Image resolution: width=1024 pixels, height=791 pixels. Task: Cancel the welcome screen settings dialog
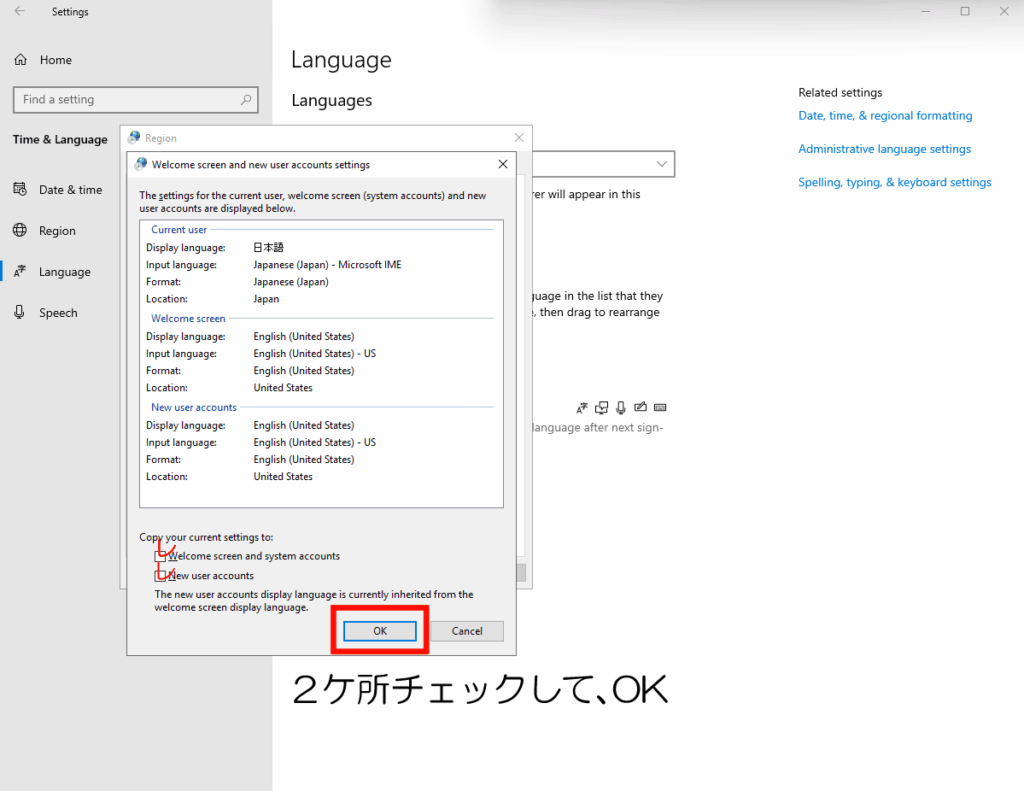tap(467, 631)
